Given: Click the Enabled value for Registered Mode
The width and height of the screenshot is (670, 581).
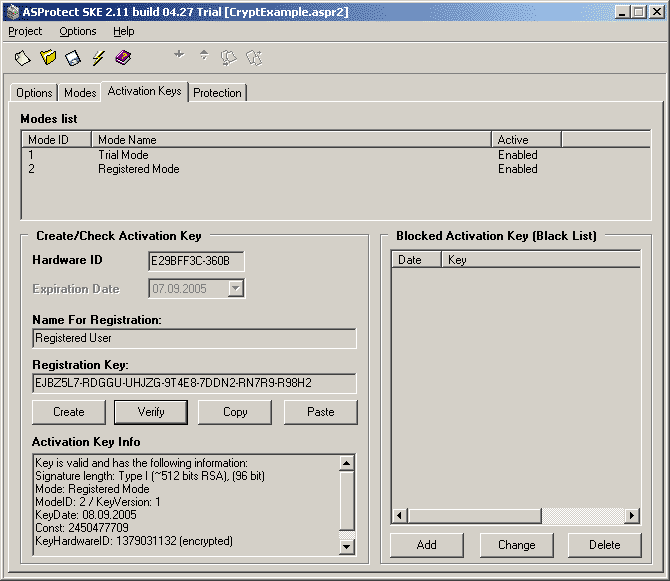Looking at the screenshot, I should tap(518, 169).
